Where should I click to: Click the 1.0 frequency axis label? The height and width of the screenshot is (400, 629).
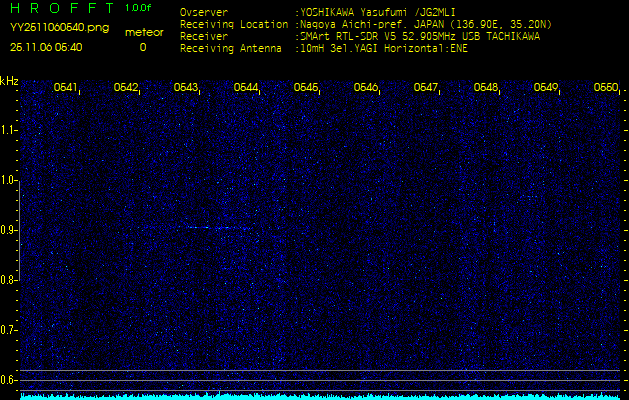(x=9, y=180)
